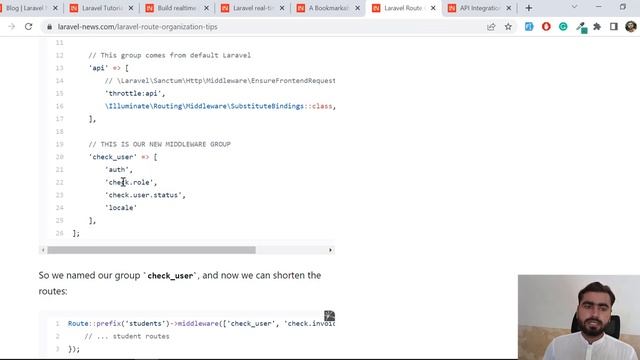Click the SubstituteBindings::class code line
This screenshot has height=360, width=640.
pos(220,106)
